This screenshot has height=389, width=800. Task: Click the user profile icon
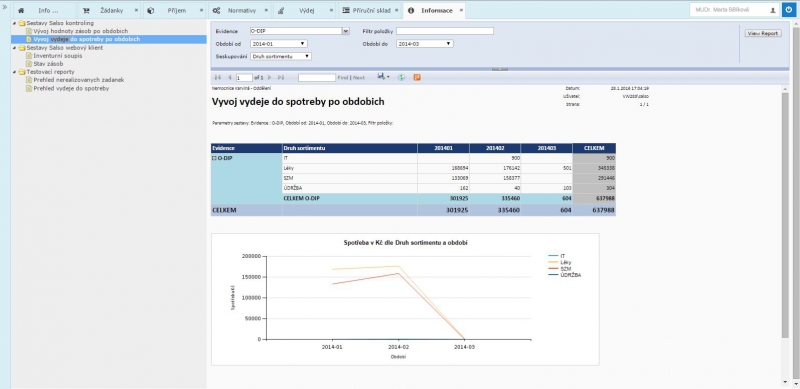click(772, 10)
